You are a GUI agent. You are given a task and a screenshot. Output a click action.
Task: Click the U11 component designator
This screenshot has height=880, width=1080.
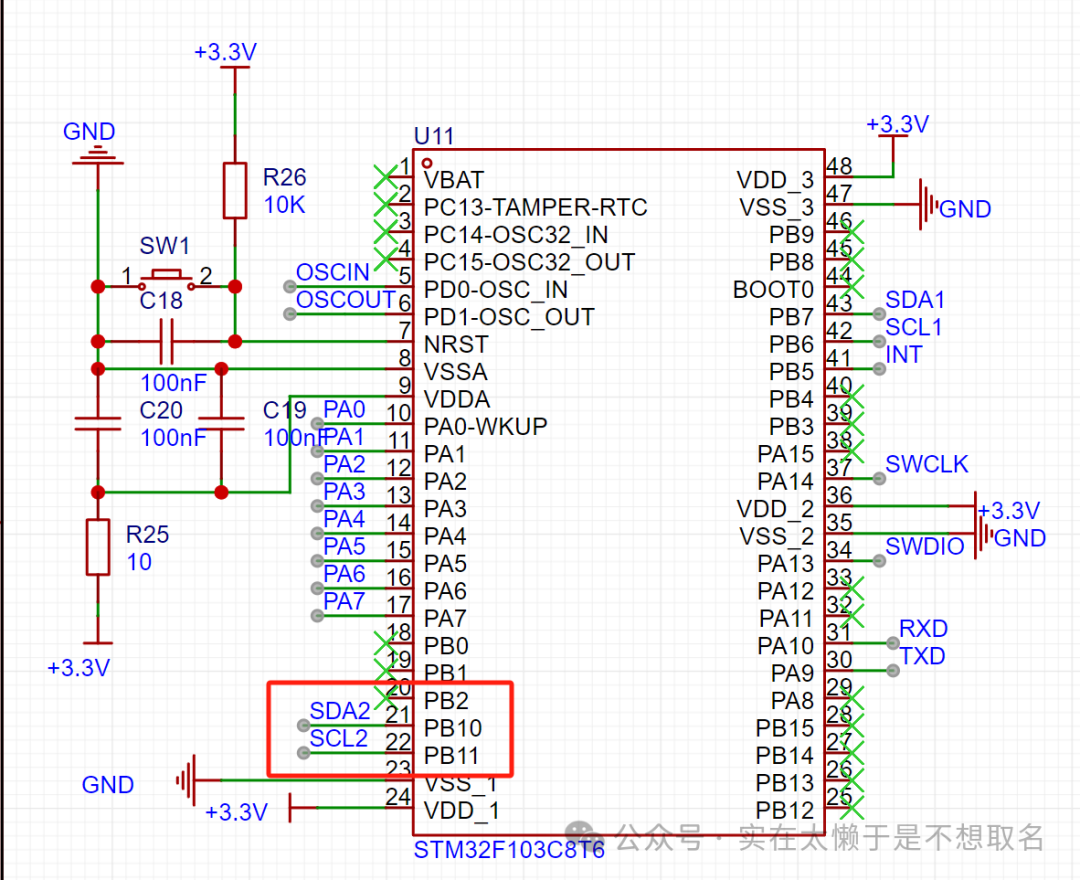[433, 136]
